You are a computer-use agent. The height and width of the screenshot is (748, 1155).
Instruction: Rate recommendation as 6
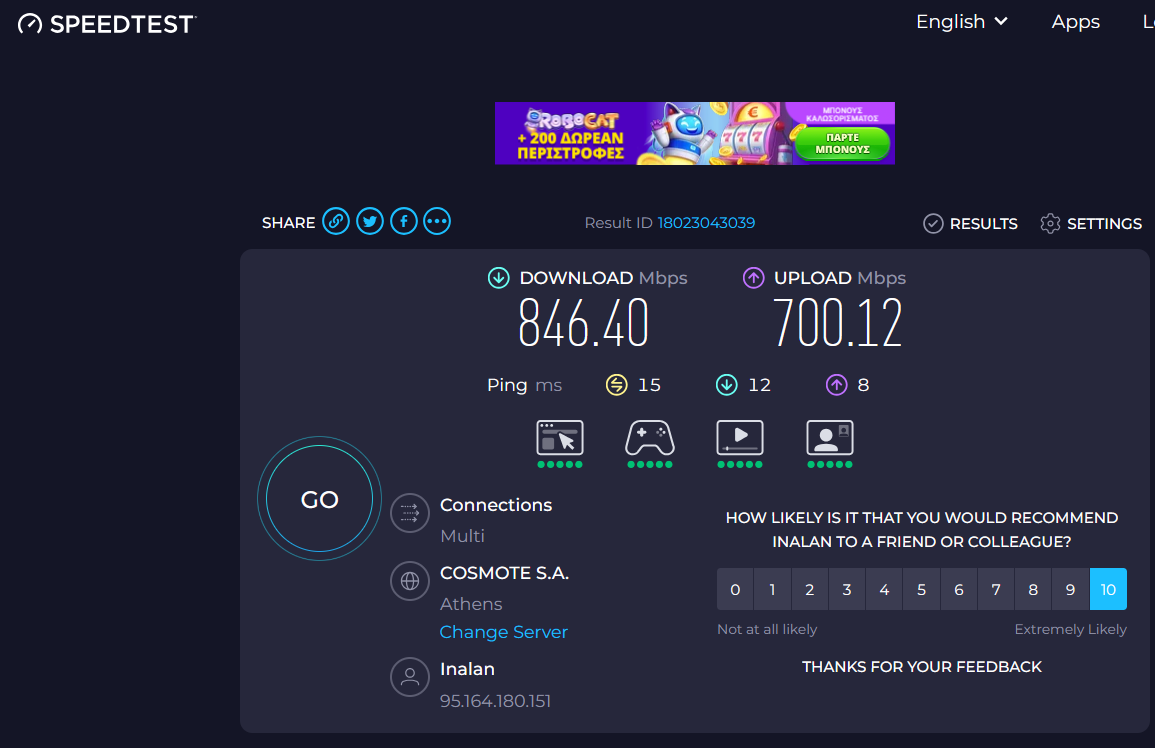click(959, 589)
